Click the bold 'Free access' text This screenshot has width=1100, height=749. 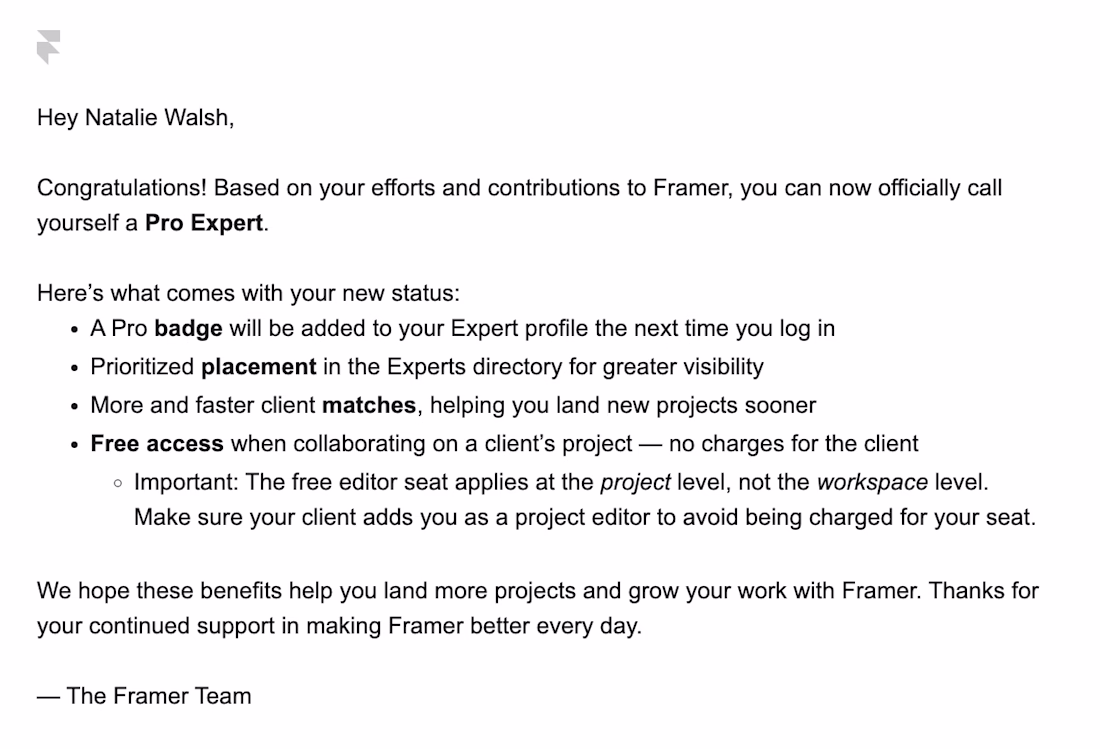(x=157, y=444)
